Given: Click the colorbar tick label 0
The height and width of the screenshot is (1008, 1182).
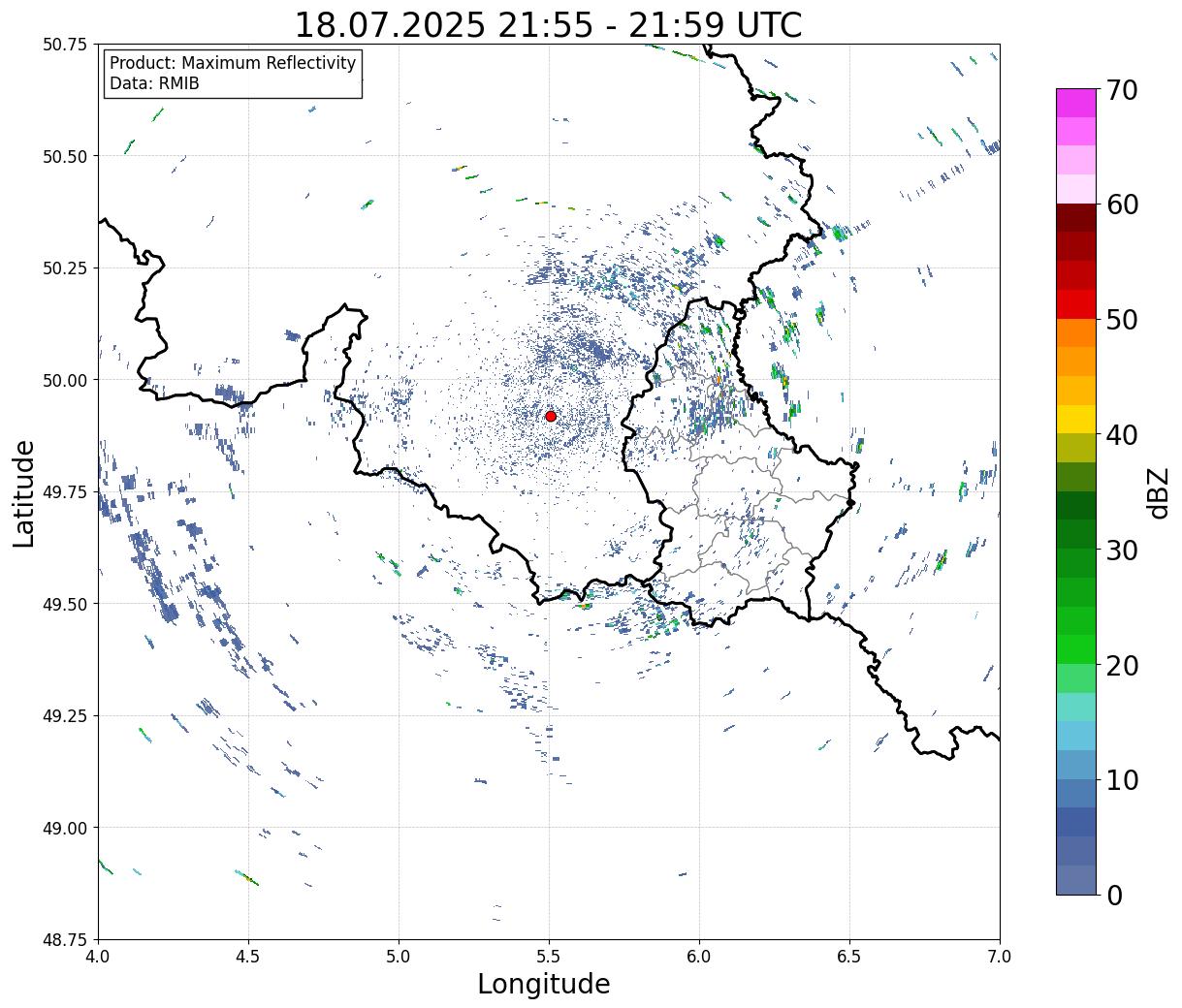Looking at the screenshot, I should [x=1114, y=896].
